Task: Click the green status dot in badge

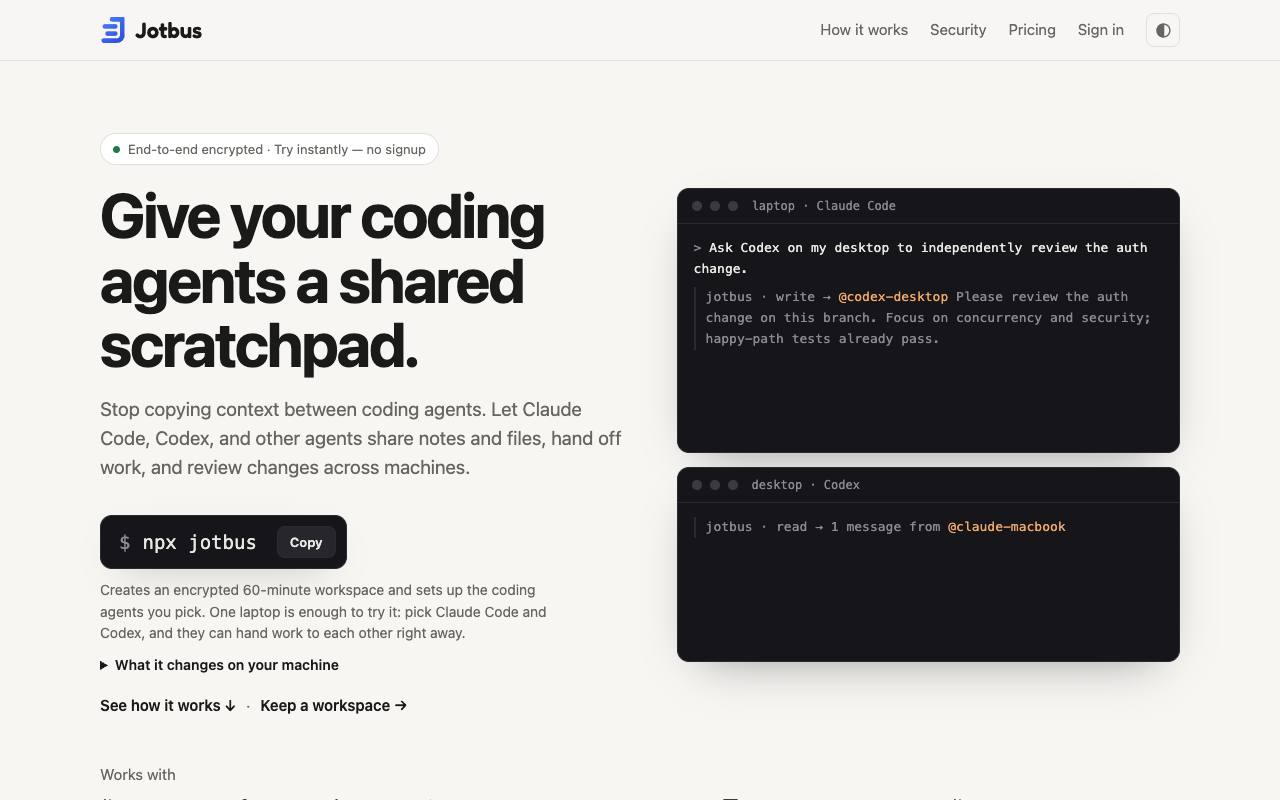Action: [x=116, y=149]
